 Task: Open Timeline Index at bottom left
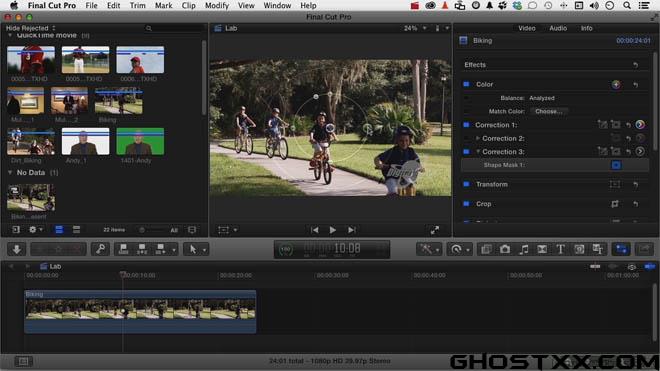click(23, 361)
